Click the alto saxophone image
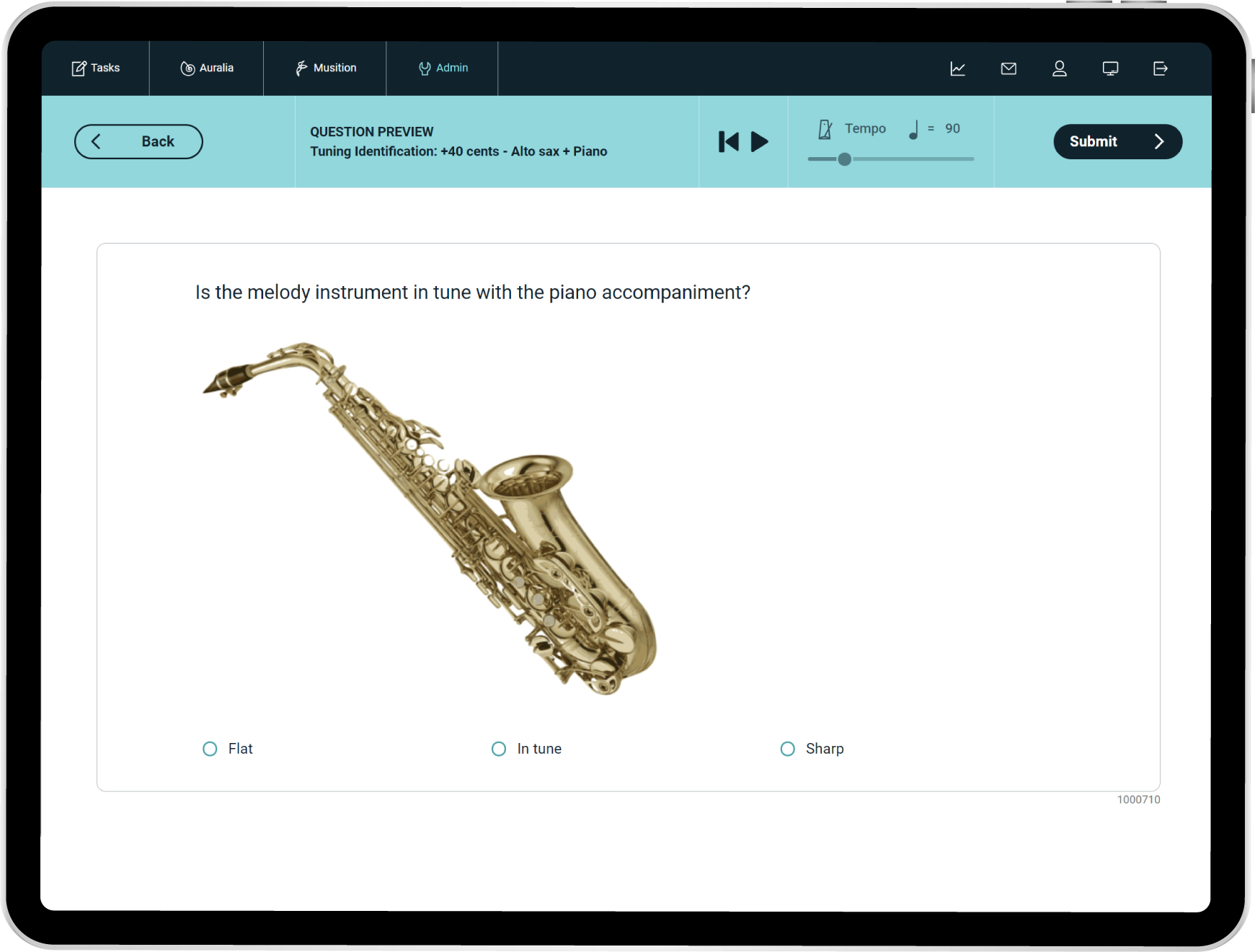This screenshot has height=952, width=1255. pos(430,517)
